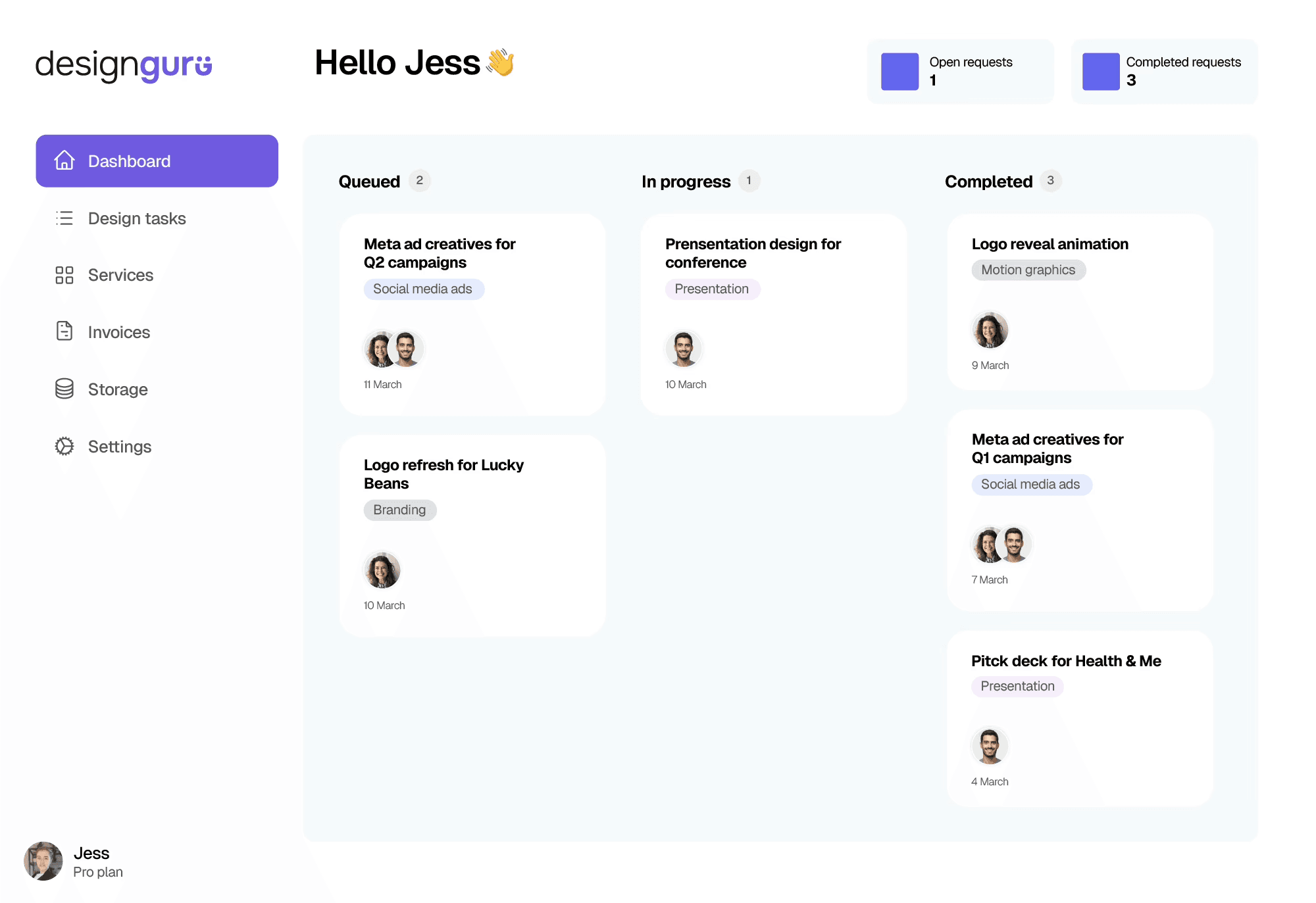
Task: Click the Design tasks list icon
Action: coord(64,218)
